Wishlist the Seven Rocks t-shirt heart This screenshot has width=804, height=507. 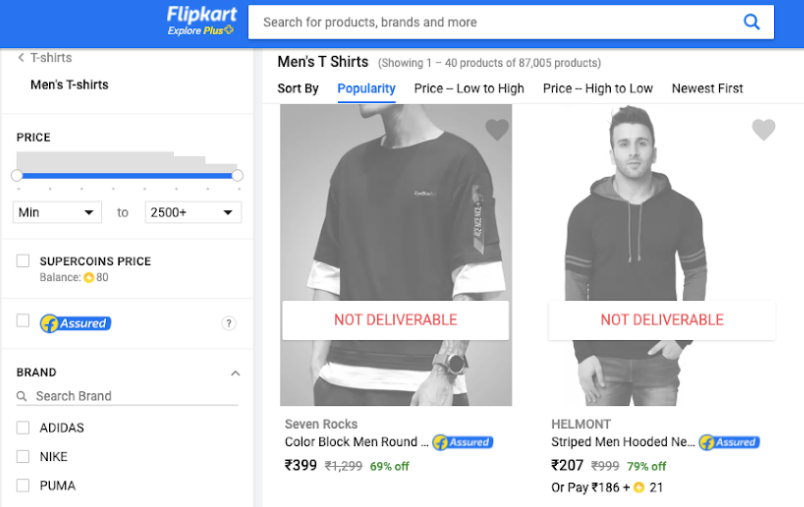pyautogui.click(x=497, y=130)
